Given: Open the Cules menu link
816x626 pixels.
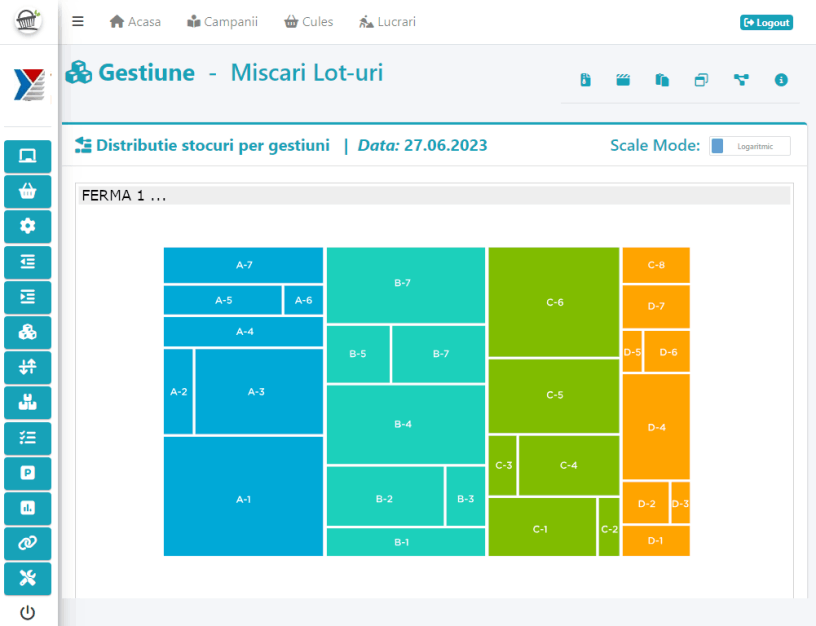Looking at the screenshot, I should pyautogui.click(x=309, y=22).
